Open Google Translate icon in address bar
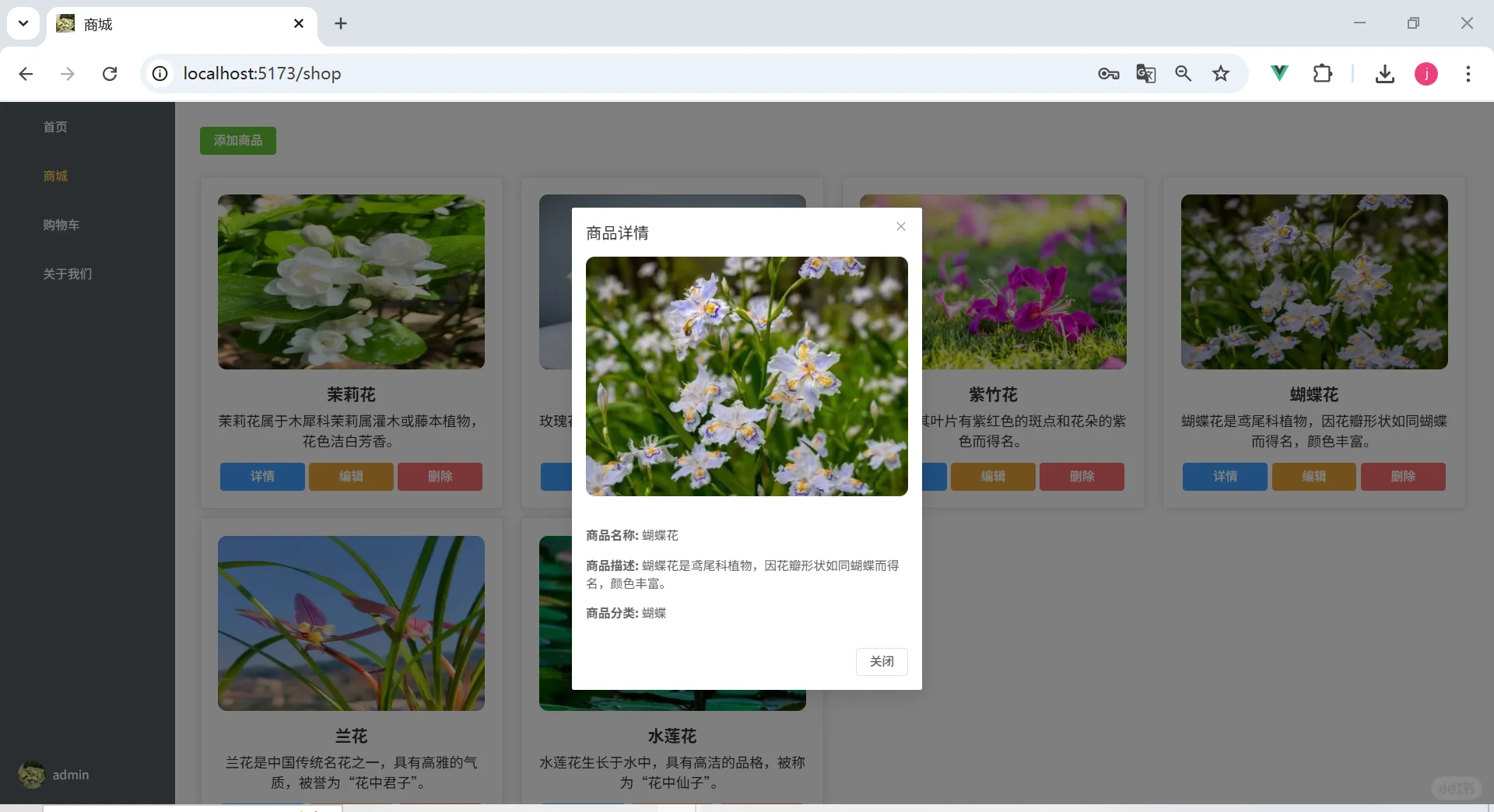This screenshot has width=1494, height=812. (x=1146, y=73)
